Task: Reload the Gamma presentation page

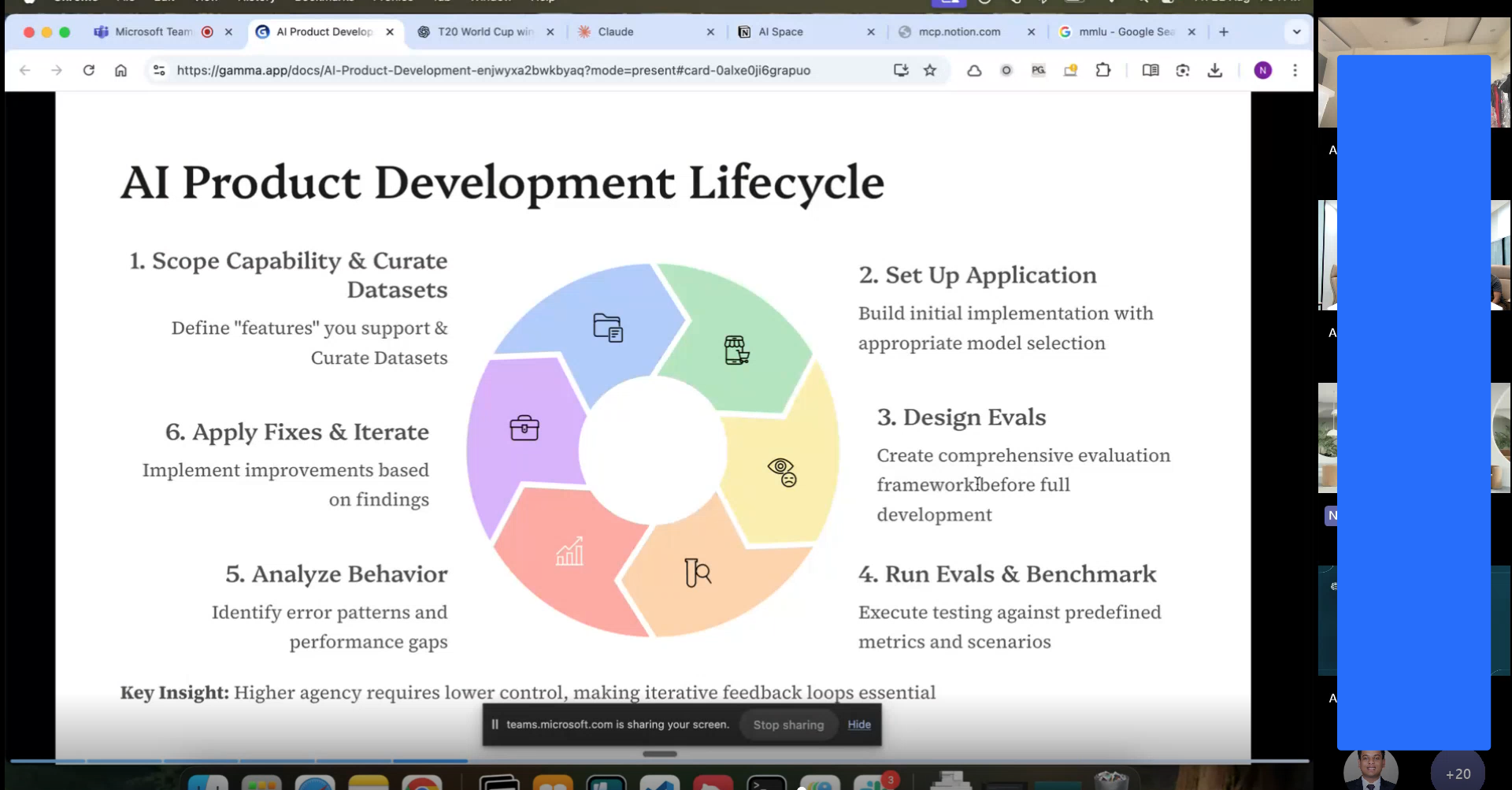Action: point(89,70)
